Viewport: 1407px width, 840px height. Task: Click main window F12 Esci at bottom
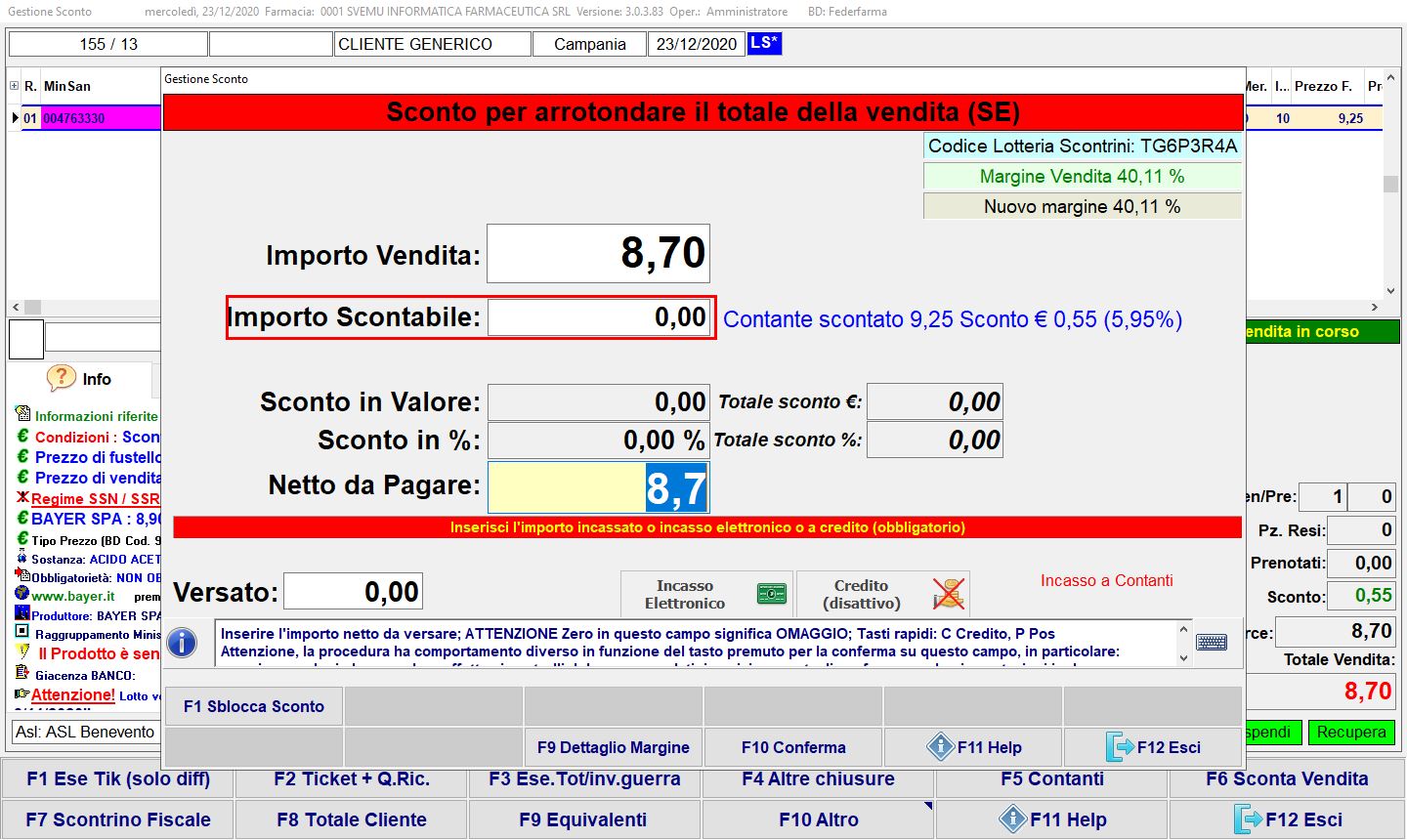coord(1287,819)
